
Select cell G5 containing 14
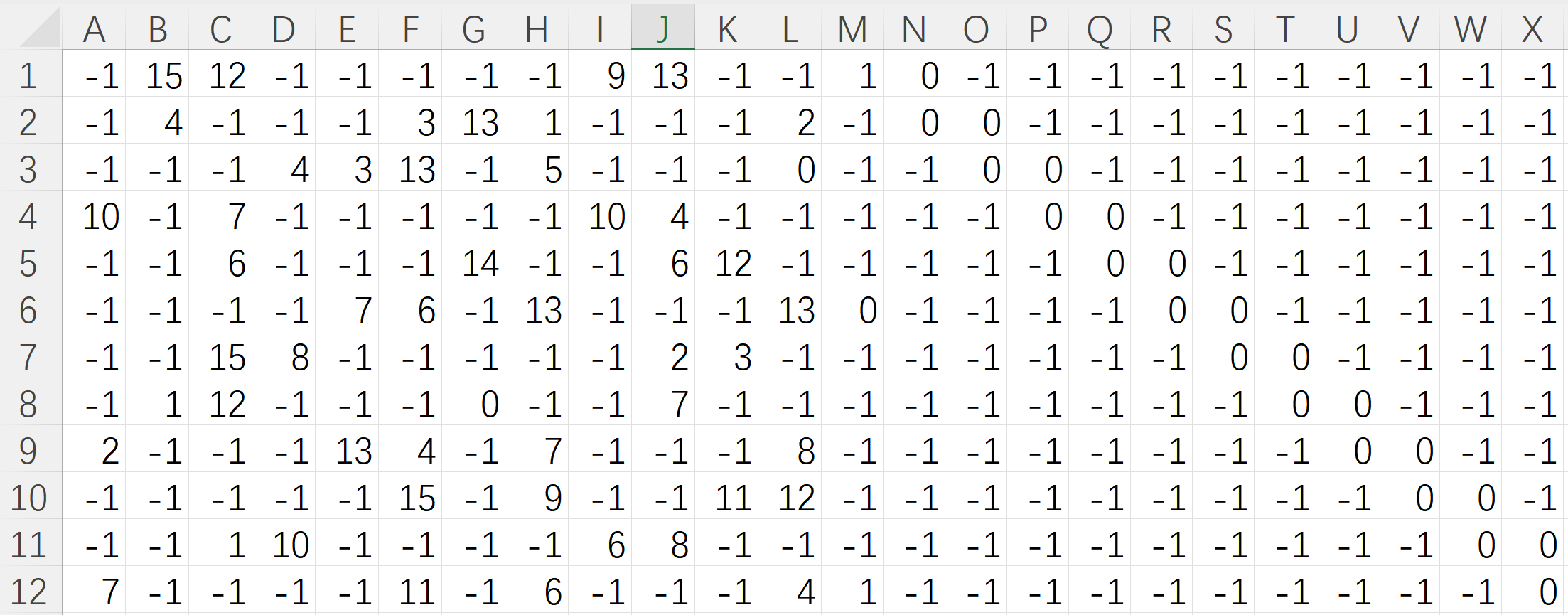[473, 263]
